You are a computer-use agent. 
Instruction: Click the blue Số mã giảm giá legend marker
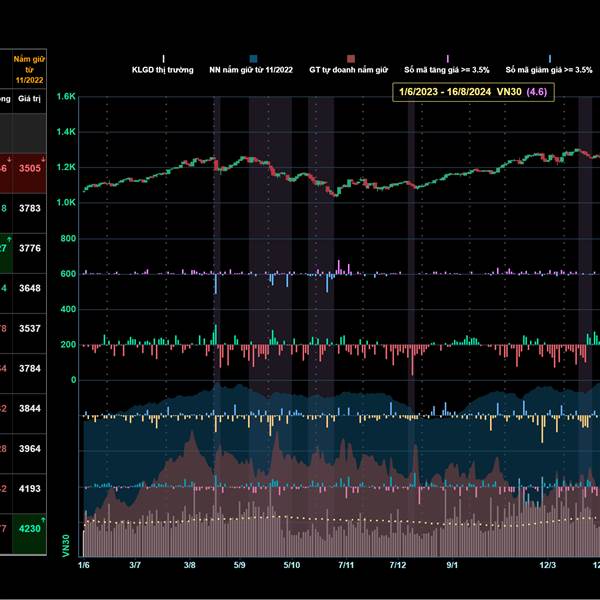(x=549, y=59)
